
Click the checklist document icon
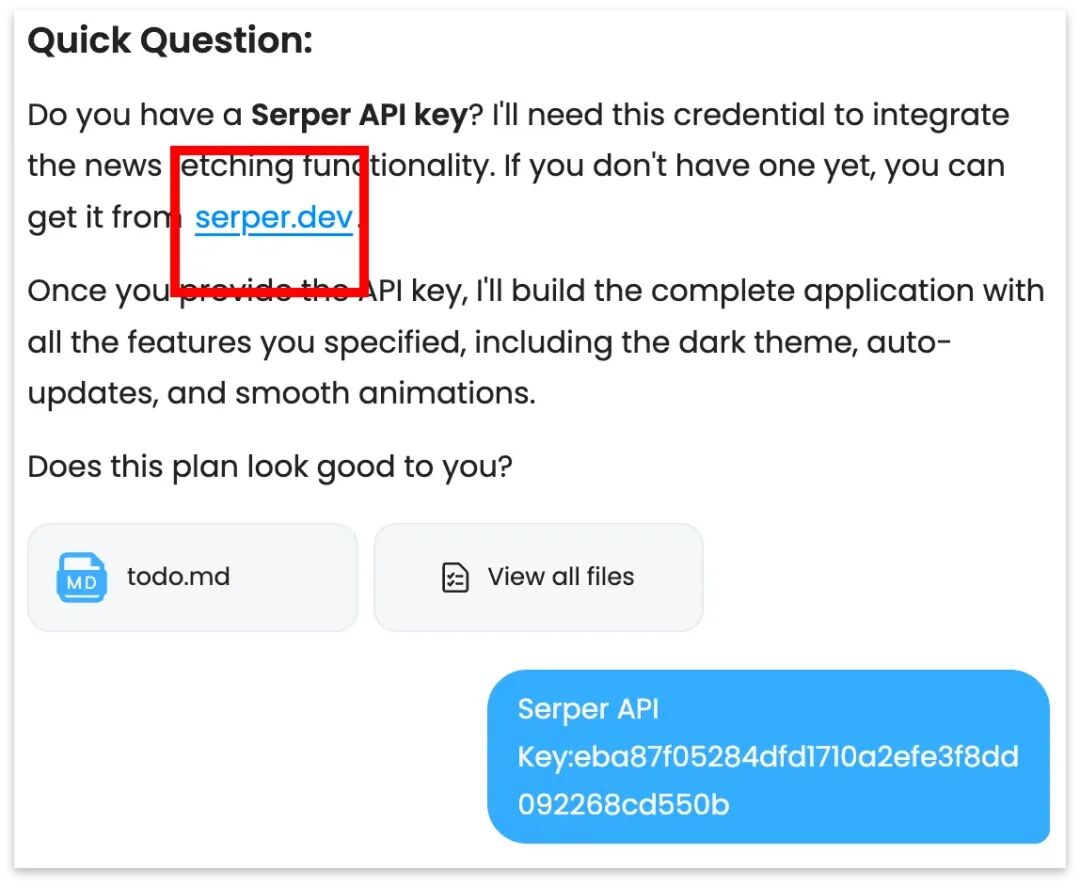tap(455, 577)
